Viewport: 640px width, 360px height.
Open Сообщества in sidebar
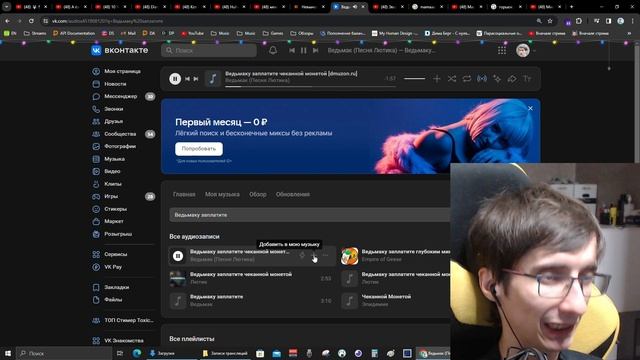(x=120, y=134)
